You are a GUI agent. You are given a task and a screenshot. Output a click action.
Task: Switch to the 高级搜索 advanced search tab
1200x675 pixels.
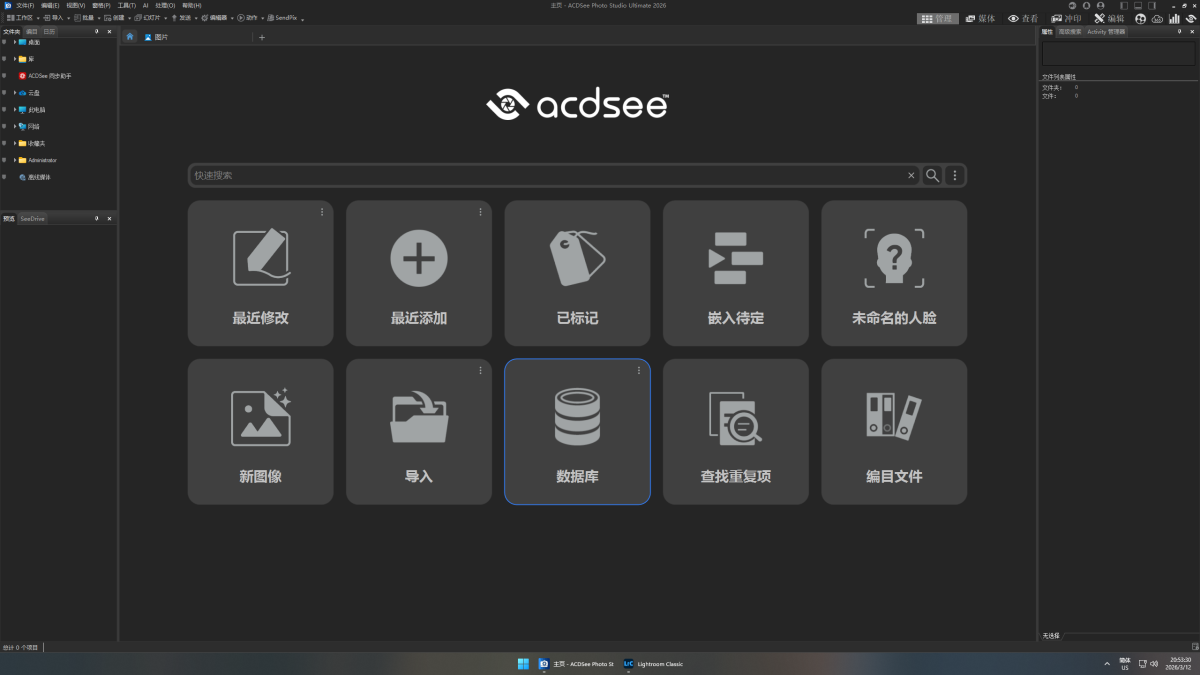pyautogui.click(x=1070, y=31)
